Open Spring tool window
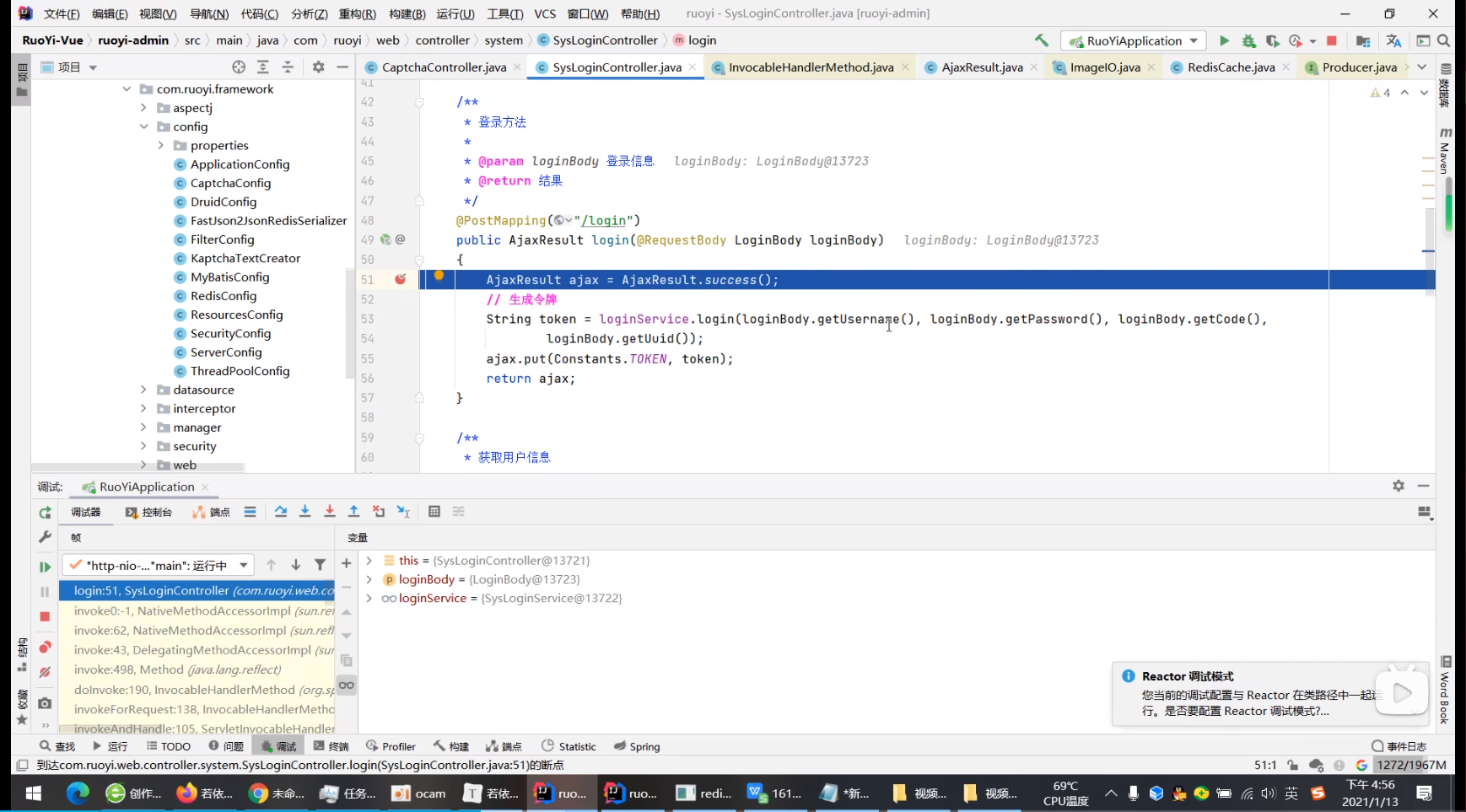1466x812 pixels. [x=637, y=746]
